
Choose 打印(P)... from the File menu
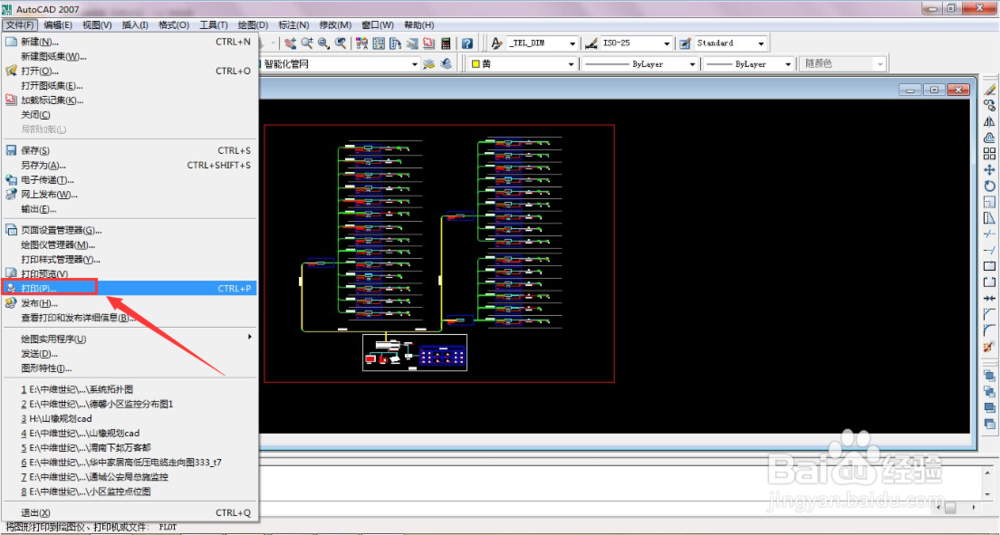pyautogui.click(x=129, y=288)
